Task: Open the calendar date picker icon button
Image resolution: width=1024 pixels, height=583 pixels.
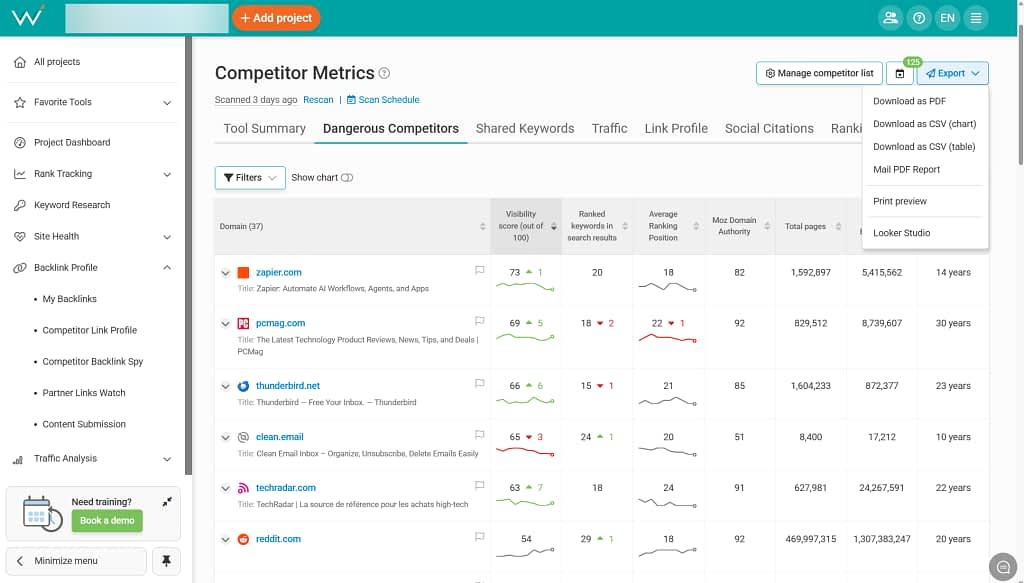Action: pyautogui.click(x=900, y=74)
